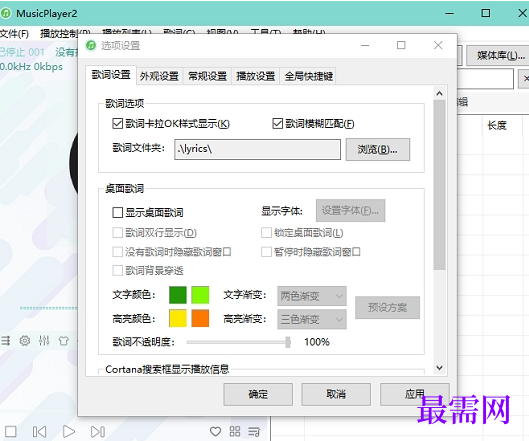Image resolution: width=529 pixels, height=441 pixels.
Task: Click the scrollbar down arrow in the options dialog
Action: 439,368
